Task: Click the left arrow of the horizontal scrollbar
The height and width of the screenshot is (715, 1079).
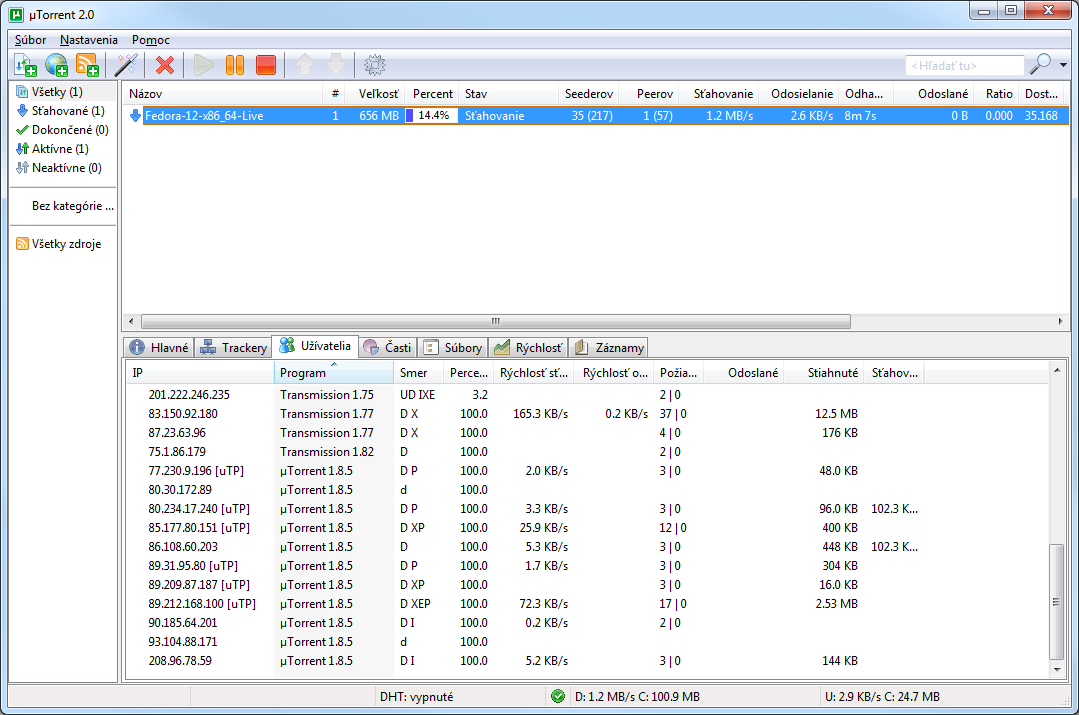Action: click(x=131, y=321)
